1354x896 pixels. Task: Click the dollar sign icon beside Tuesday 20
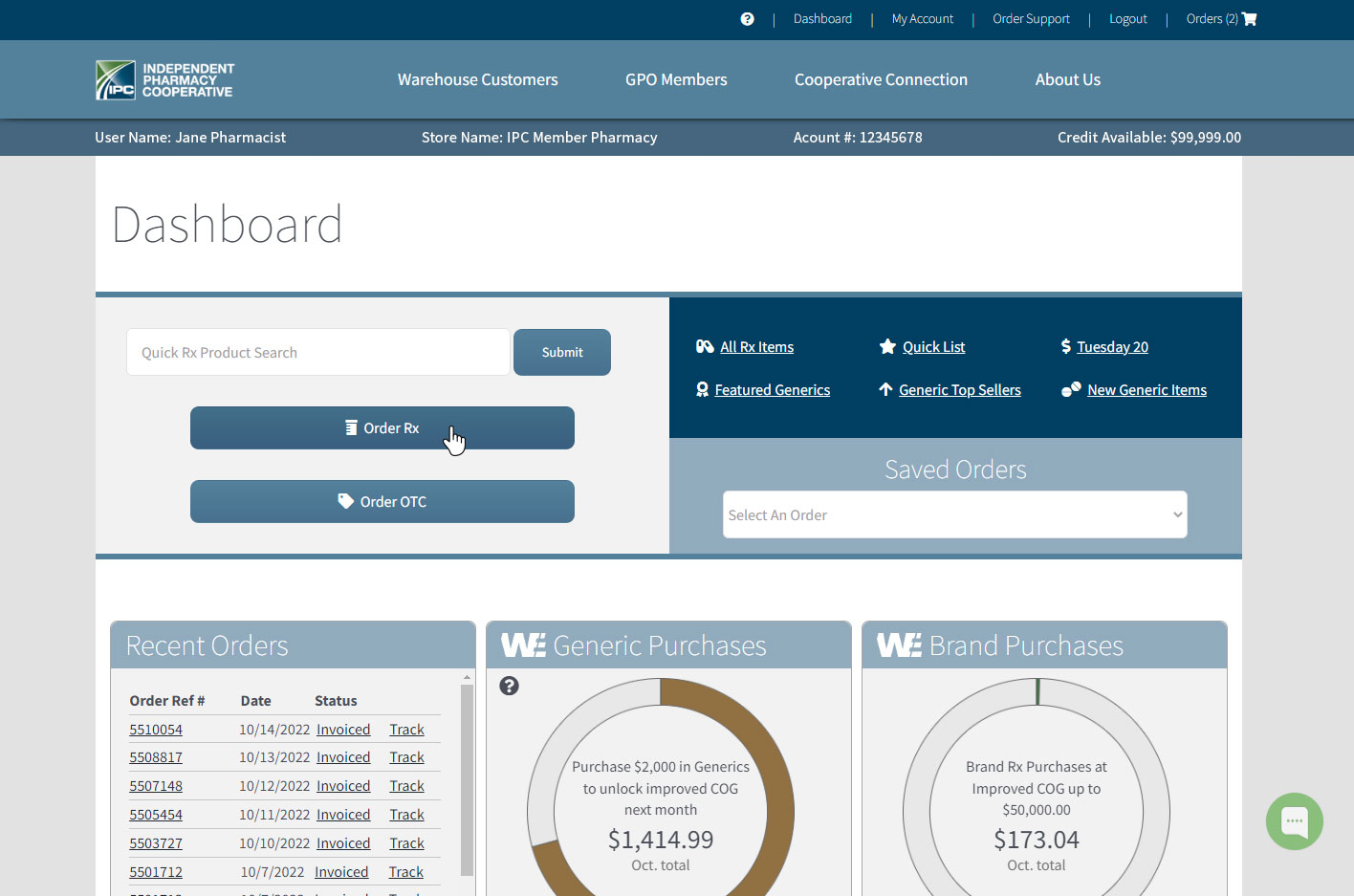(1066, 346)
